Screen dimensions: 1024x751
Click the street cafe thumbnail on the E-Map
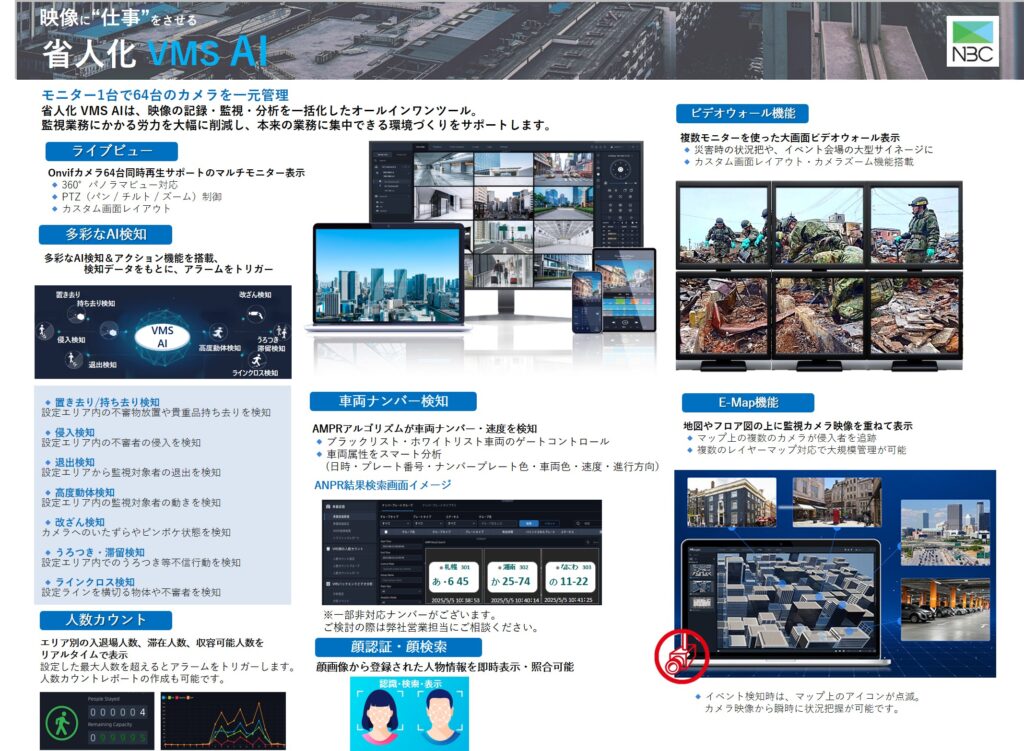click(837, 502)
